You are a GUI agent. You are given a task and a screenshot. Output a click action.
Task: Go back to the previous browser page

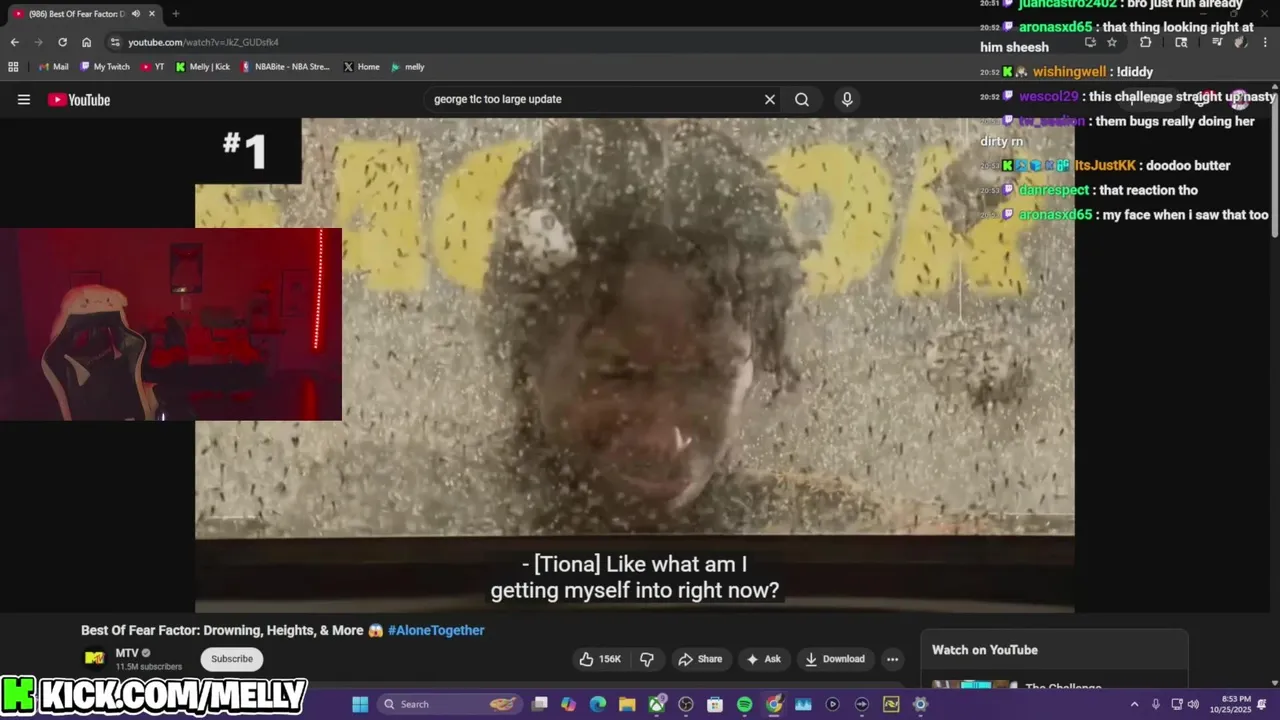(x=14, y=42)
